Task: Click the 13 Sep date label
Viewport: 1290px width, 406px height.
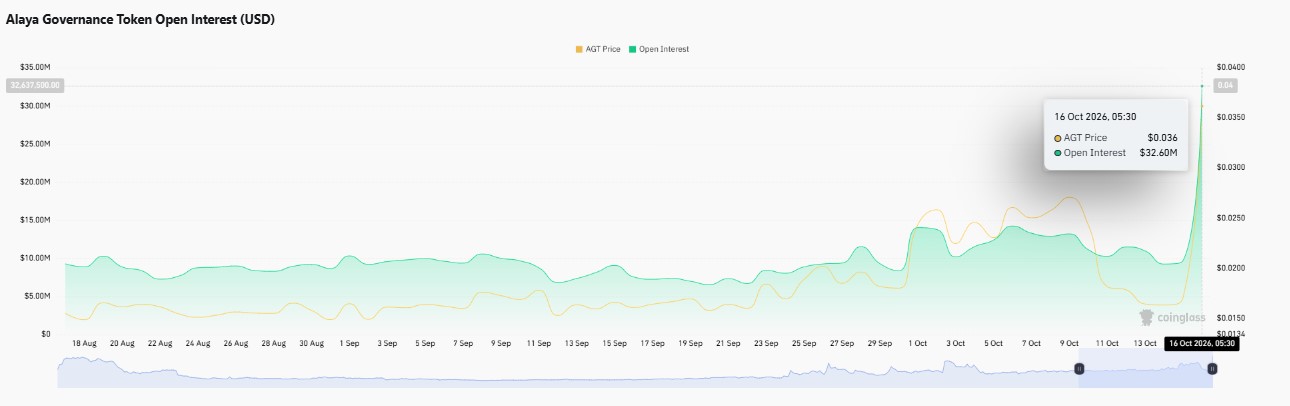Action: pyautogui.click(x=576, y=343)
